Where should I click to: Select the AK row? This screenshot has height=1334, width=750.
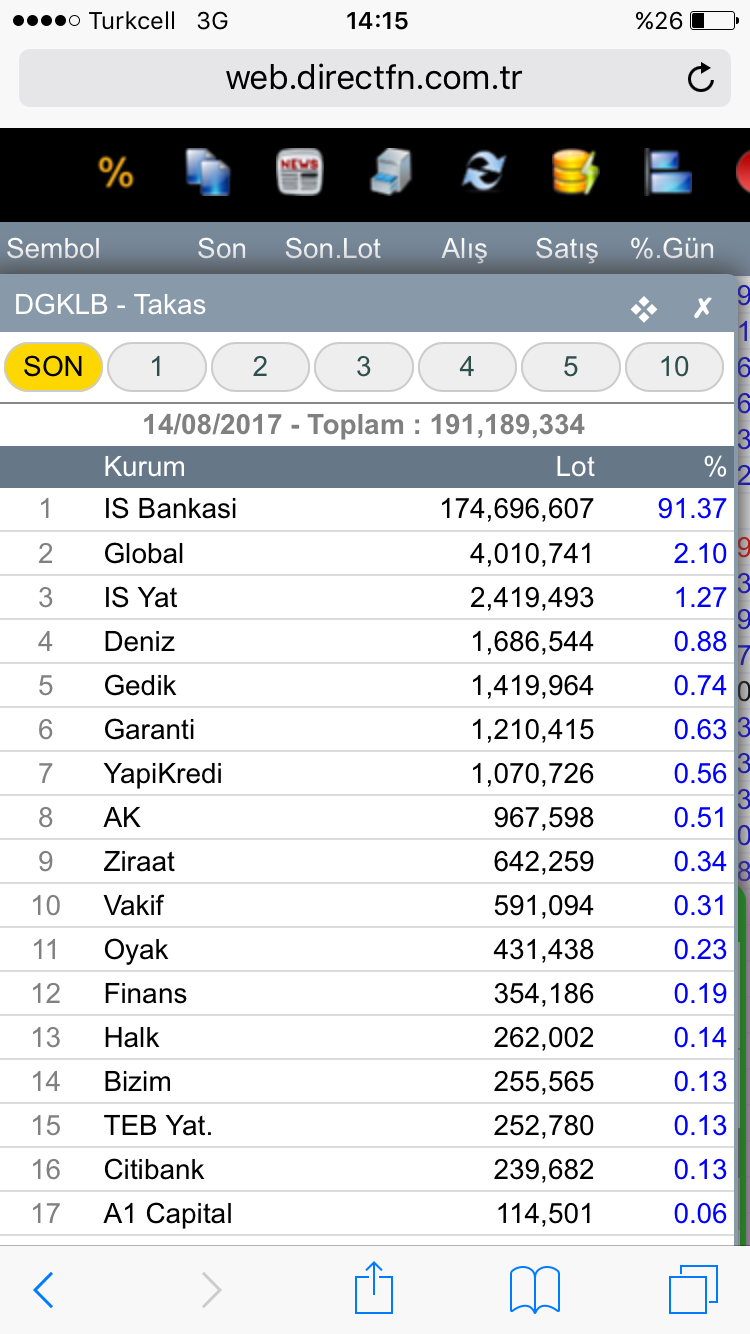(367, 817)
